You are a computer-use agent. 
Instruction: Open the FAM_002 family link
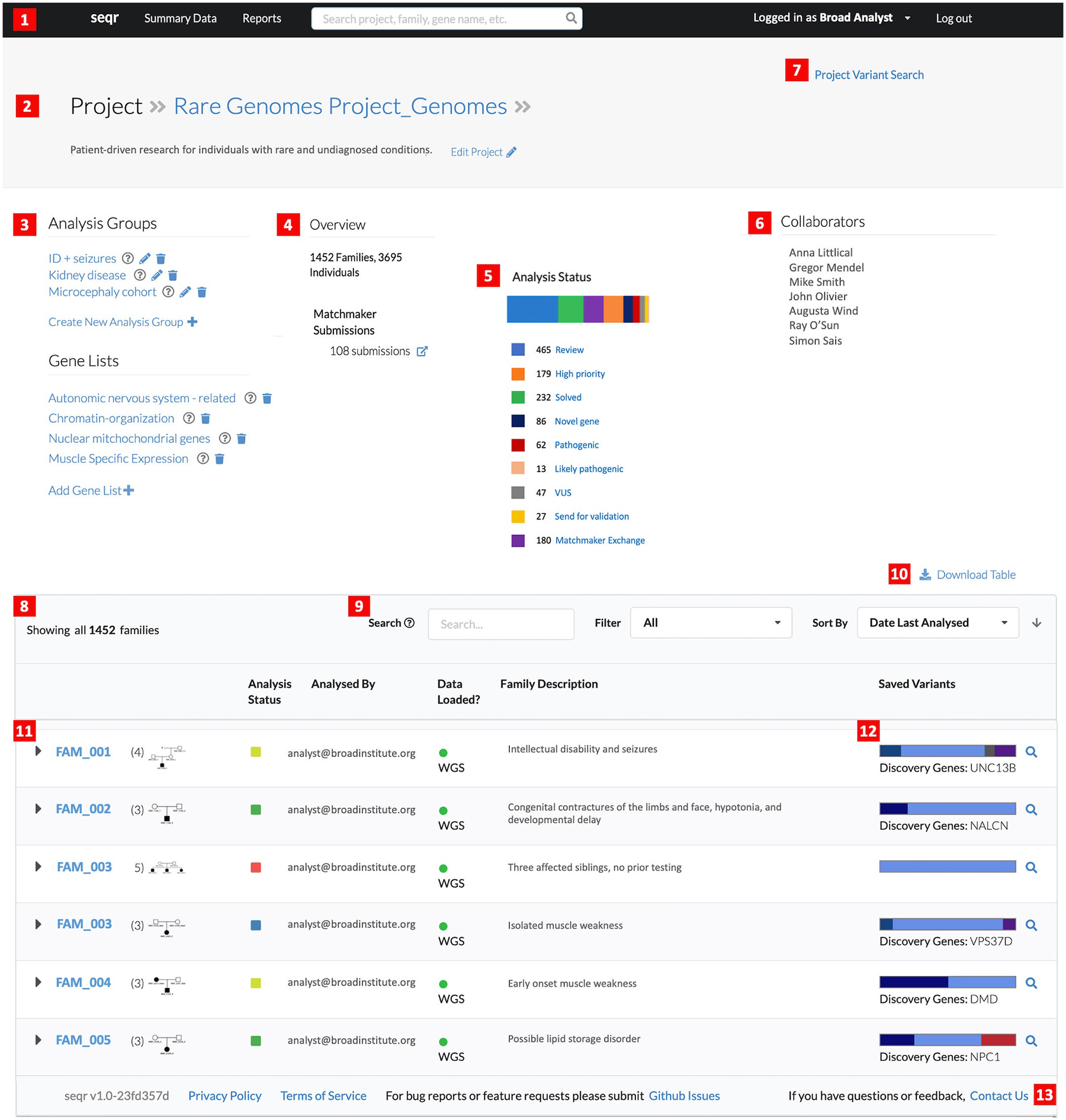pyautogui.click(x=83, y=809)
